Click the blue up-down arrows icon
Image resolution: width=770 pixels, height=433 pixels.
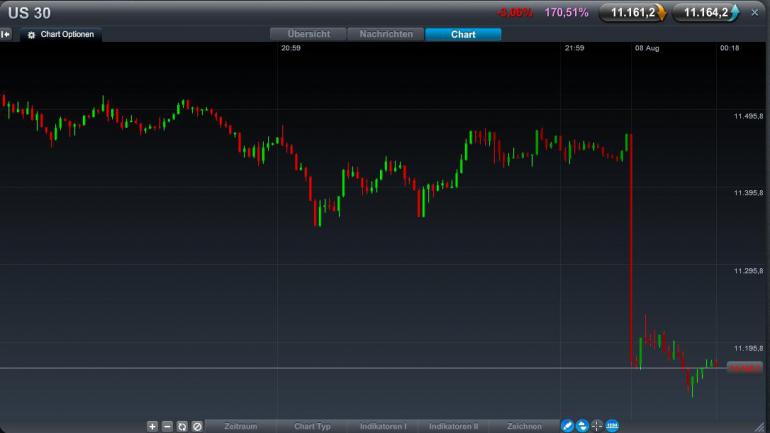coord(582,426)
